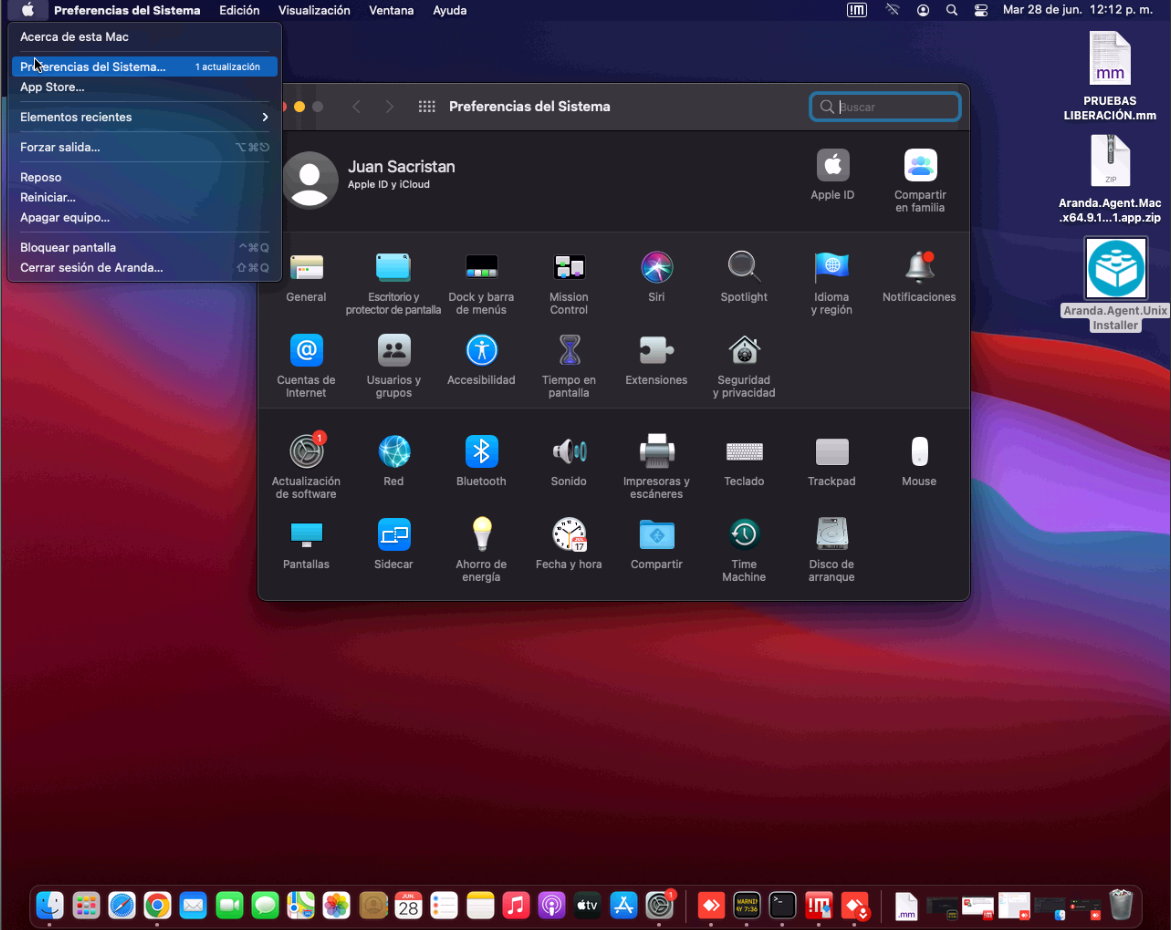Open the Siri preferences pane

tap(656, 267)
